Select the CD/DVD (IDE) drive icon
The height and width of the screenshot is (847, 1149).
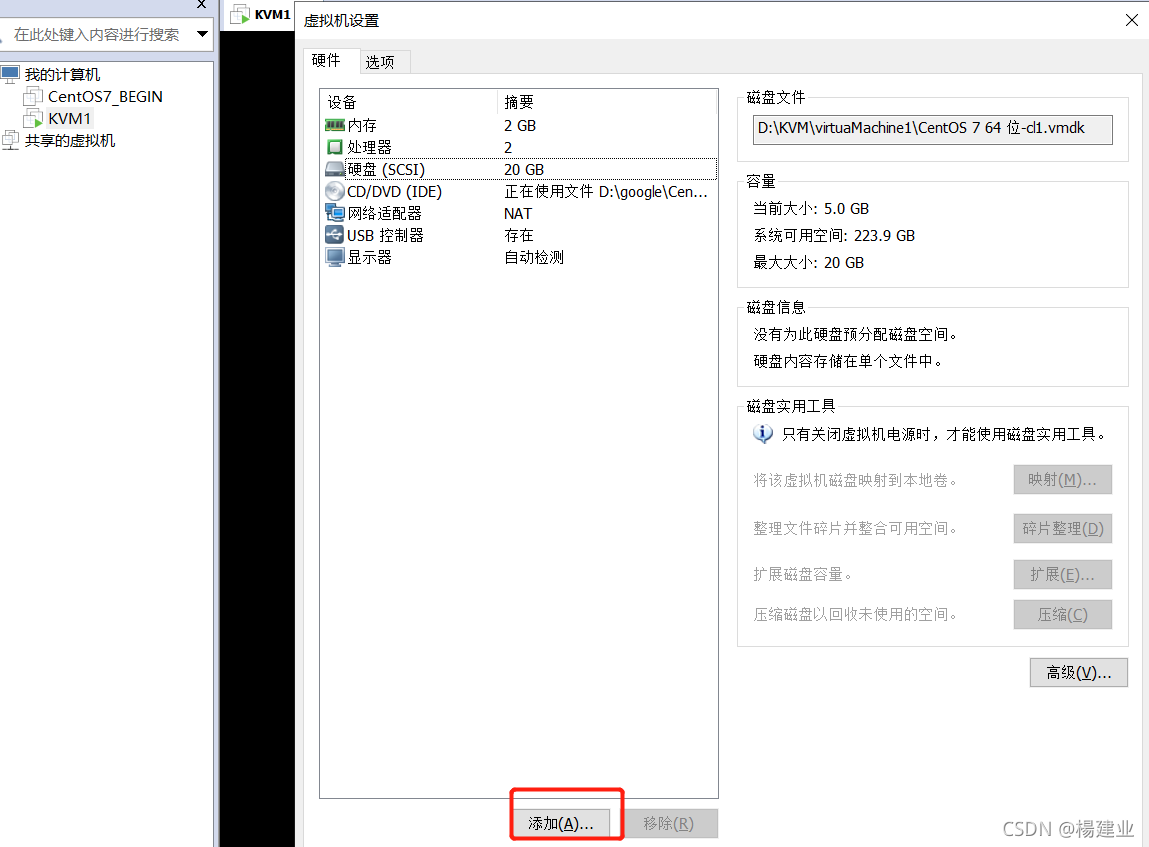tap(336, 191)
